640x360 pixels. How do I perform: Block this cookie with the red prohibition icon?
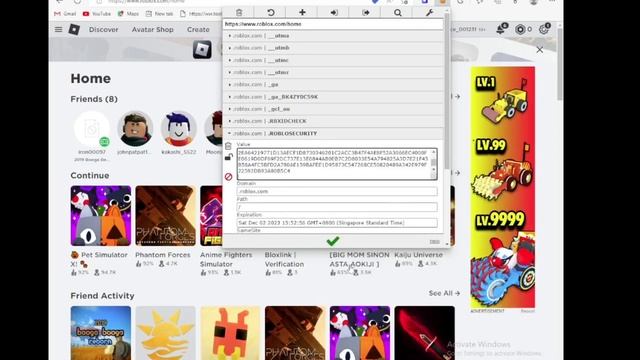(229, 177)
